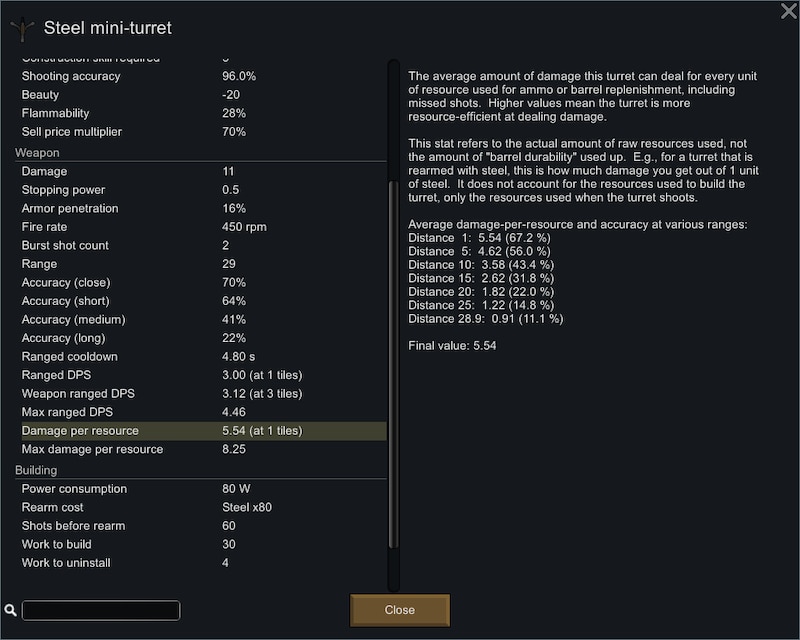800x640 pixels.
Task: Focus the search text field
Action: click(101, 610)
